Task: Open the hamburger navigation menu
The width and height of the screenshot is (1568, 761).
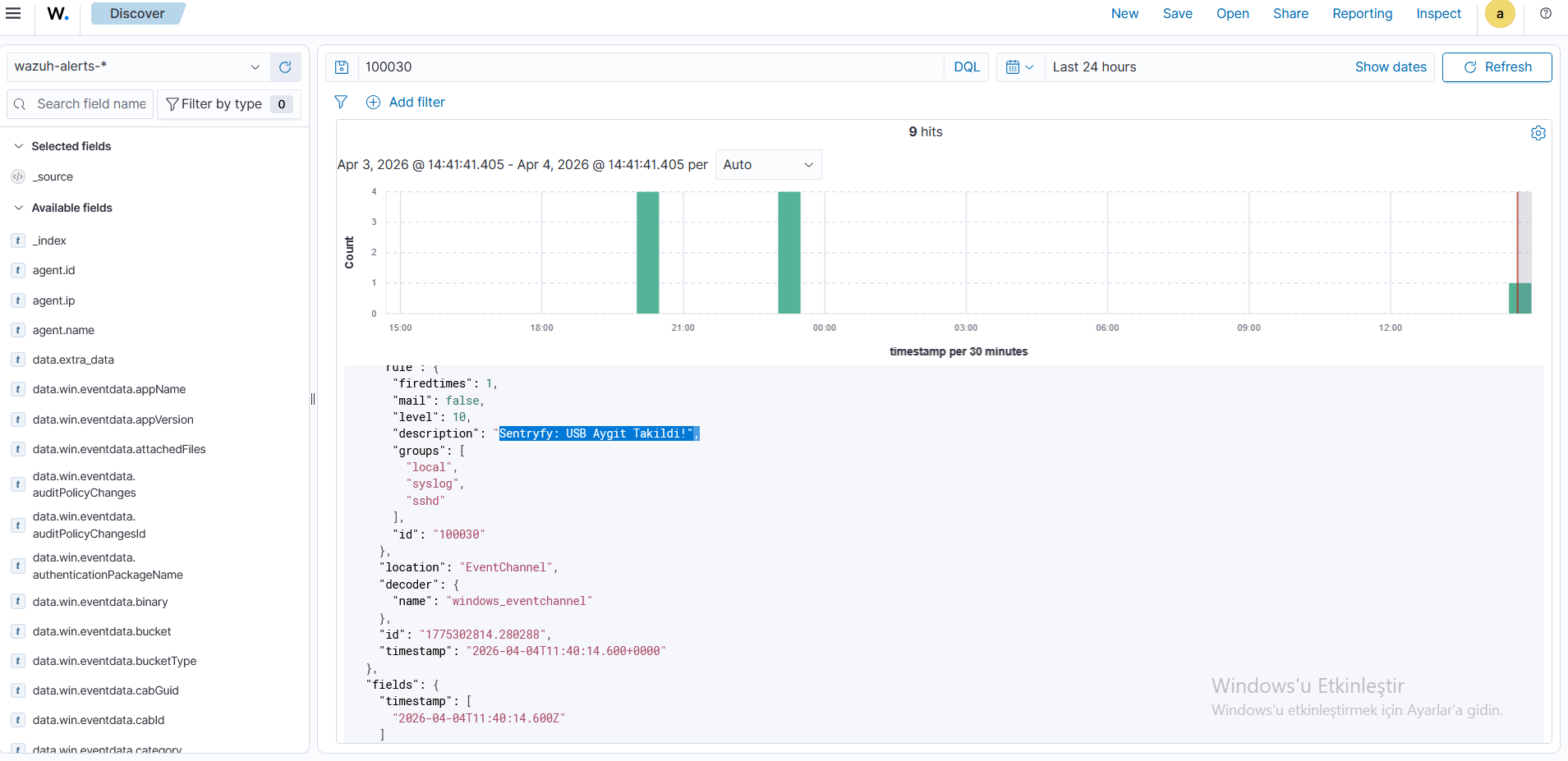Action: (13, 13)
